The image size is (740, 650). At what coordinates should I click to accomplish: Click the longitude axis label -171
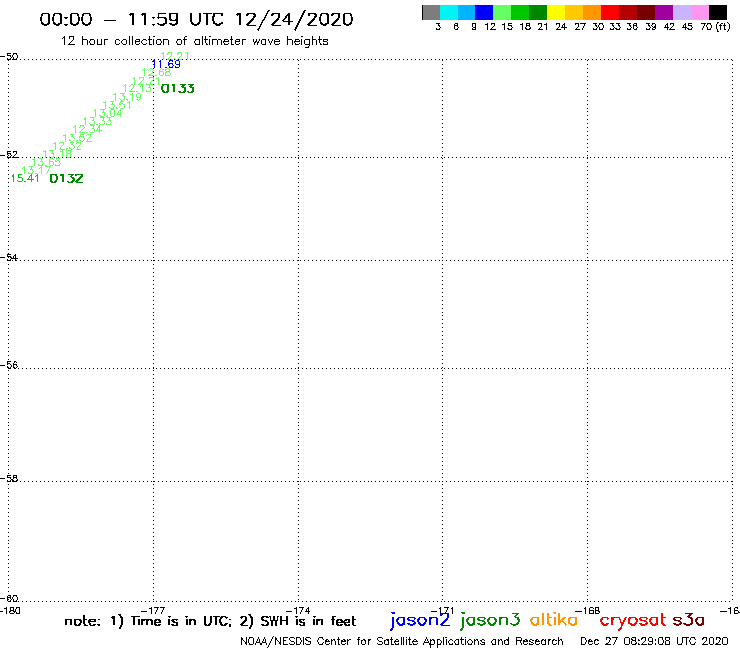[442, 610]
